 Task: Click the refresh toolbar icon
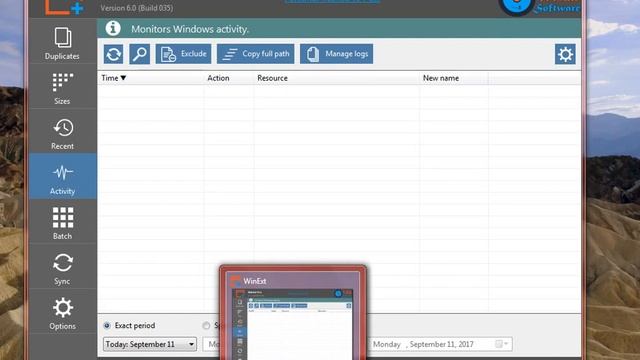click(113, 54)
